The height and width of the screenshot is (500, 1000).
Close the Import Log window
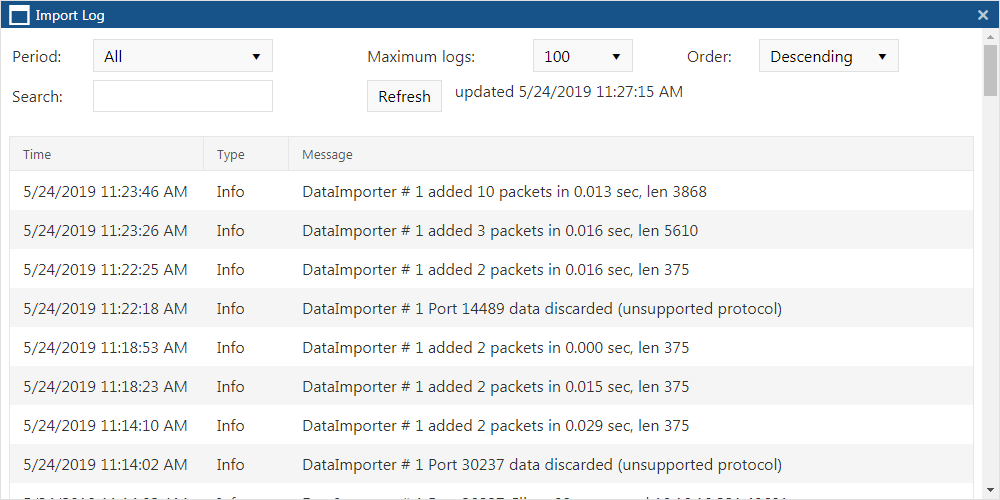pyautogui.click(x=982, y=15)
